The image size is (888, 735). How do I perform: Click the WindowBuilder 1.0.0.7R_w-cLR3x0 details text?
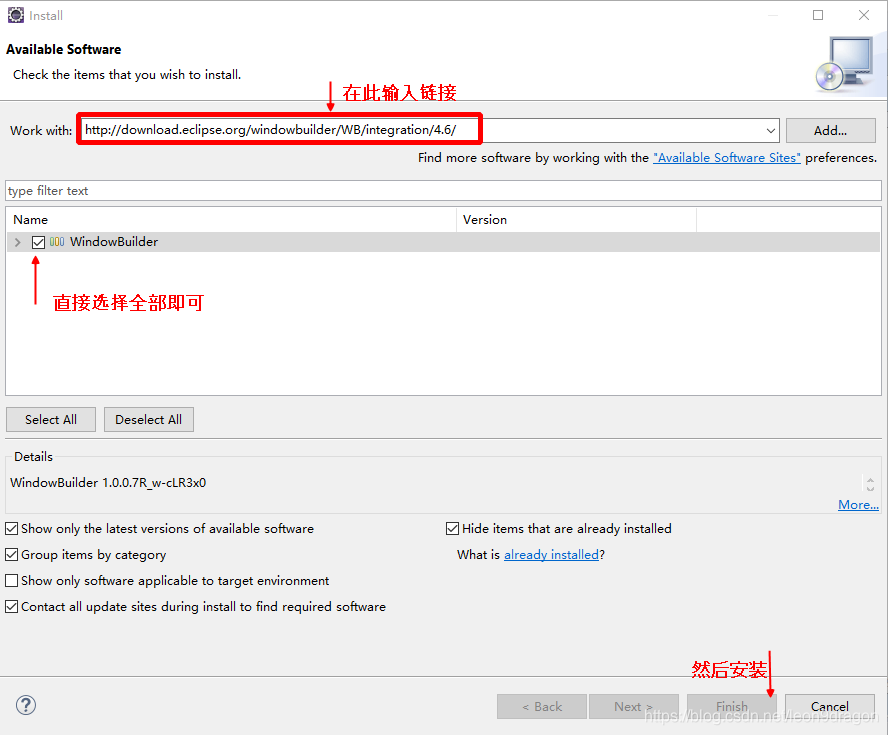(108, 482)
